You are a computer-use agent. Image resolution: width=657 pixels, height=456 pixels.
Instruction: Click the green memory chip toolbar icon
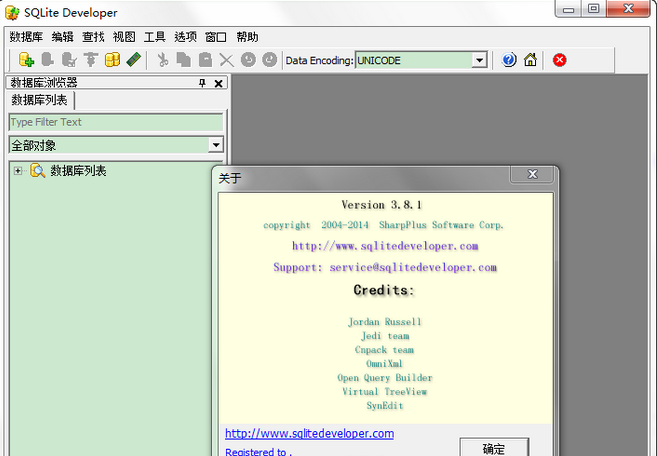pyautogui.click(x=134, y=60)
